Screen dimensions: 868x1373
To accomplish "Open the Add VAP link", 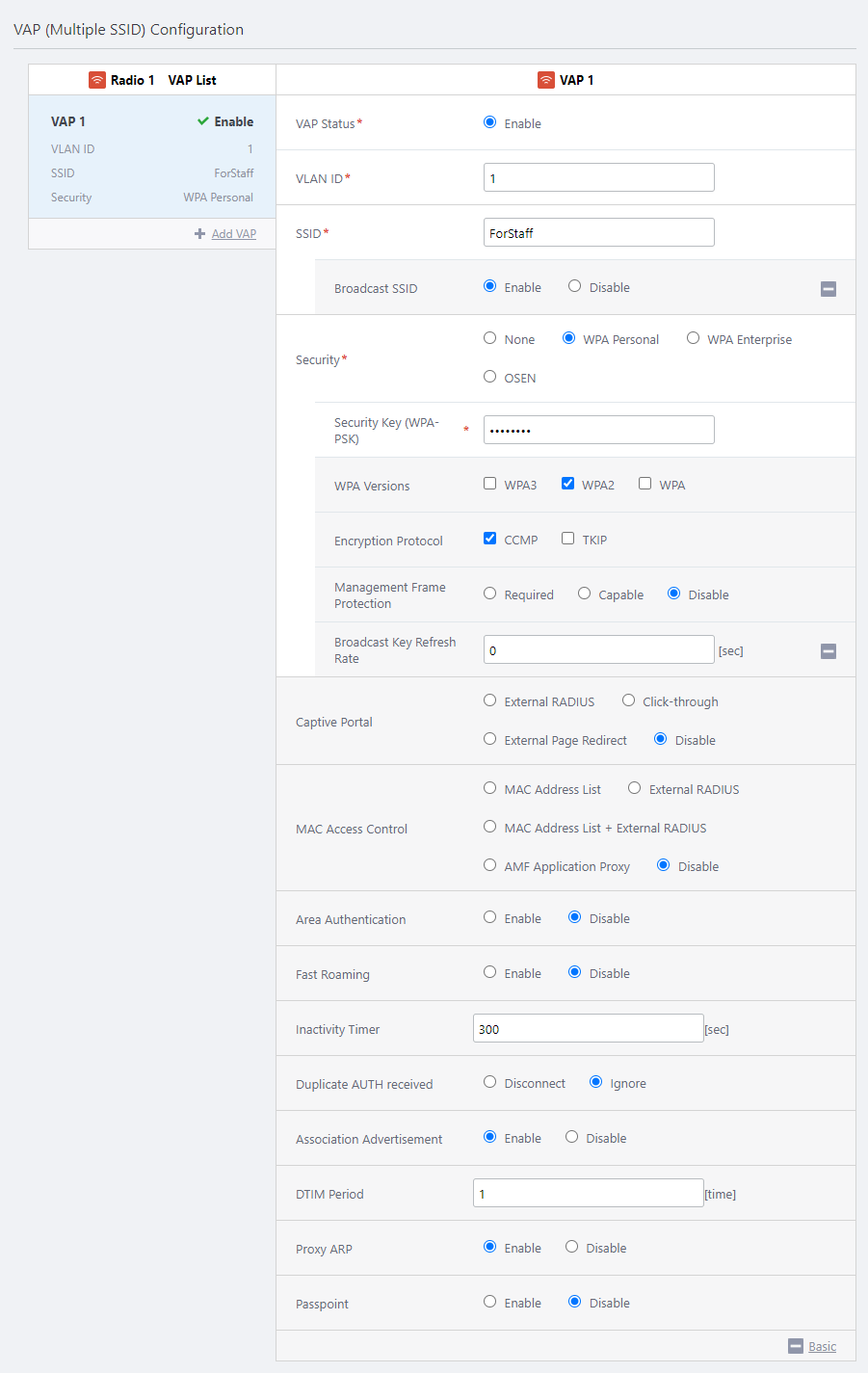I will coord(233,233).
